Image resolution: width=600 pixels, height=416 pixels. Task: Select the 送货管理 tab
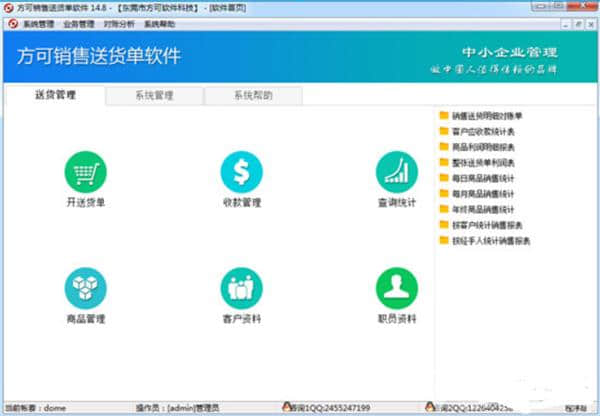coord(55,96)
